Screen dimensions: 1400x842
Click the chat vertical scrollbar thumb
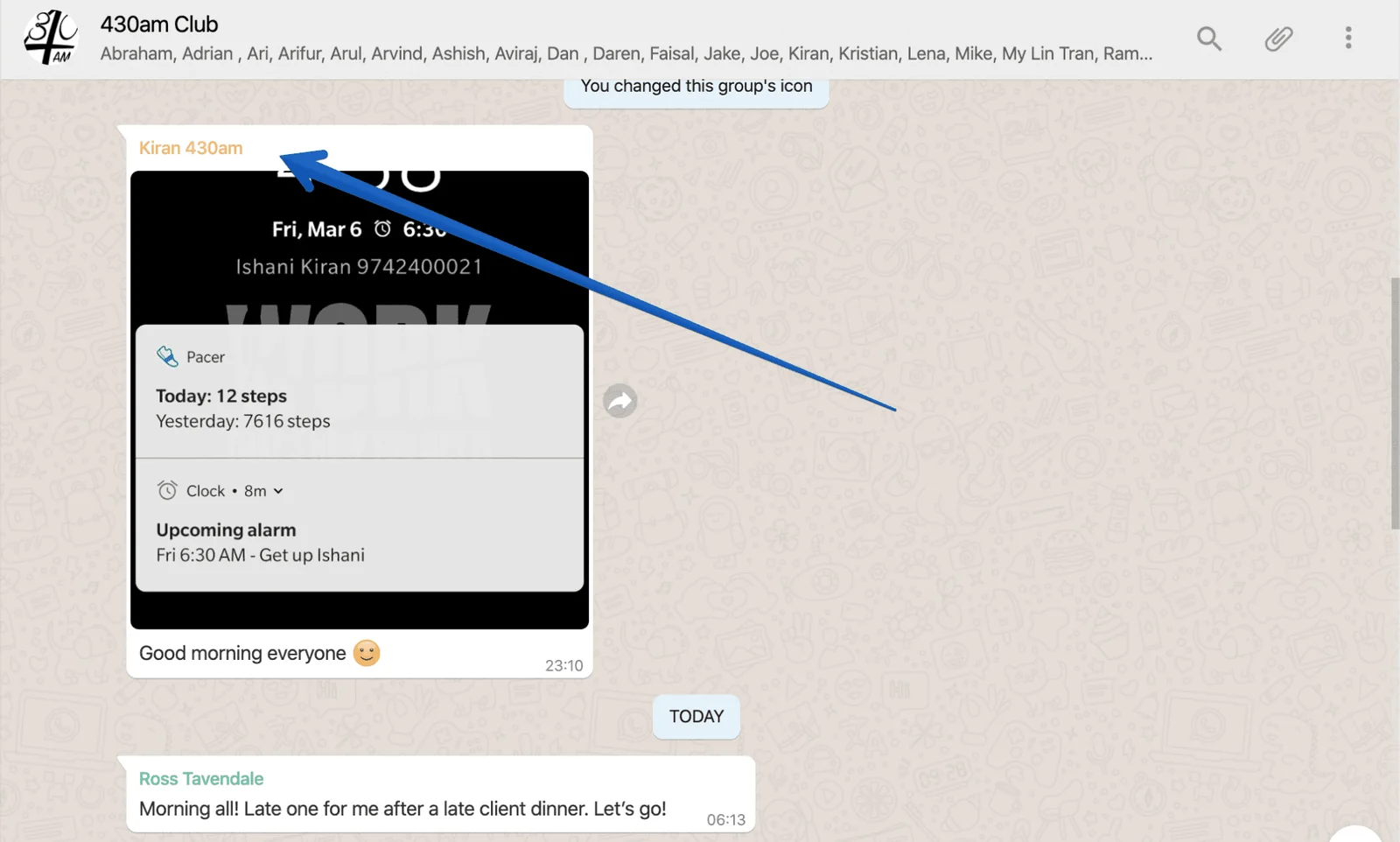(x=1395, y=403)
